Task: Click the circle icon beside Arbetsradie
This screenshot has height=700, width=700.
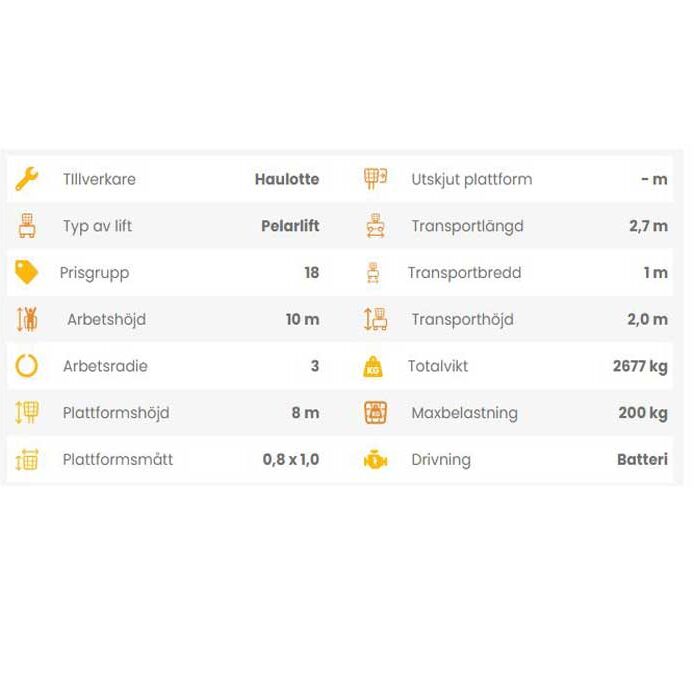Action: (x=27, y=366)
